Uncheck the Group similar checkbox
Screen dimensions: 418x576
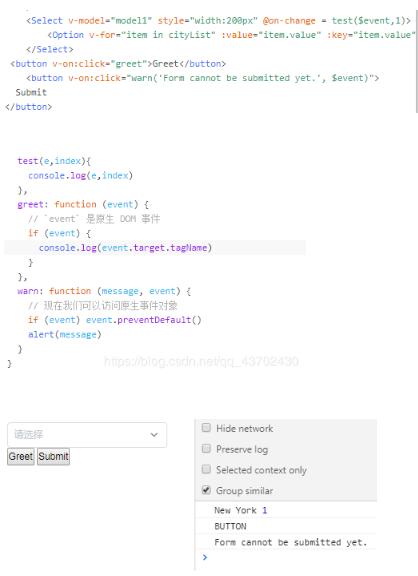point(206,490)
